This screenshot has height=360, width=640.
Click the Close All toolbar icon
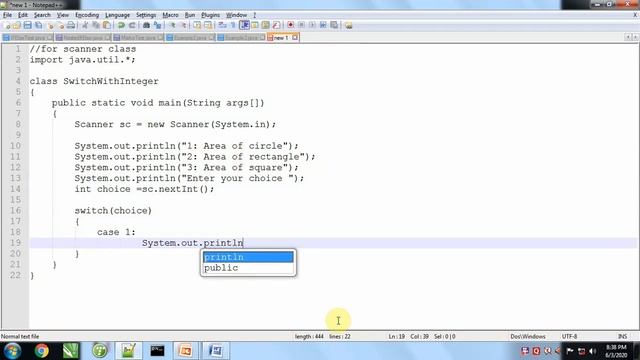(61, 25)
